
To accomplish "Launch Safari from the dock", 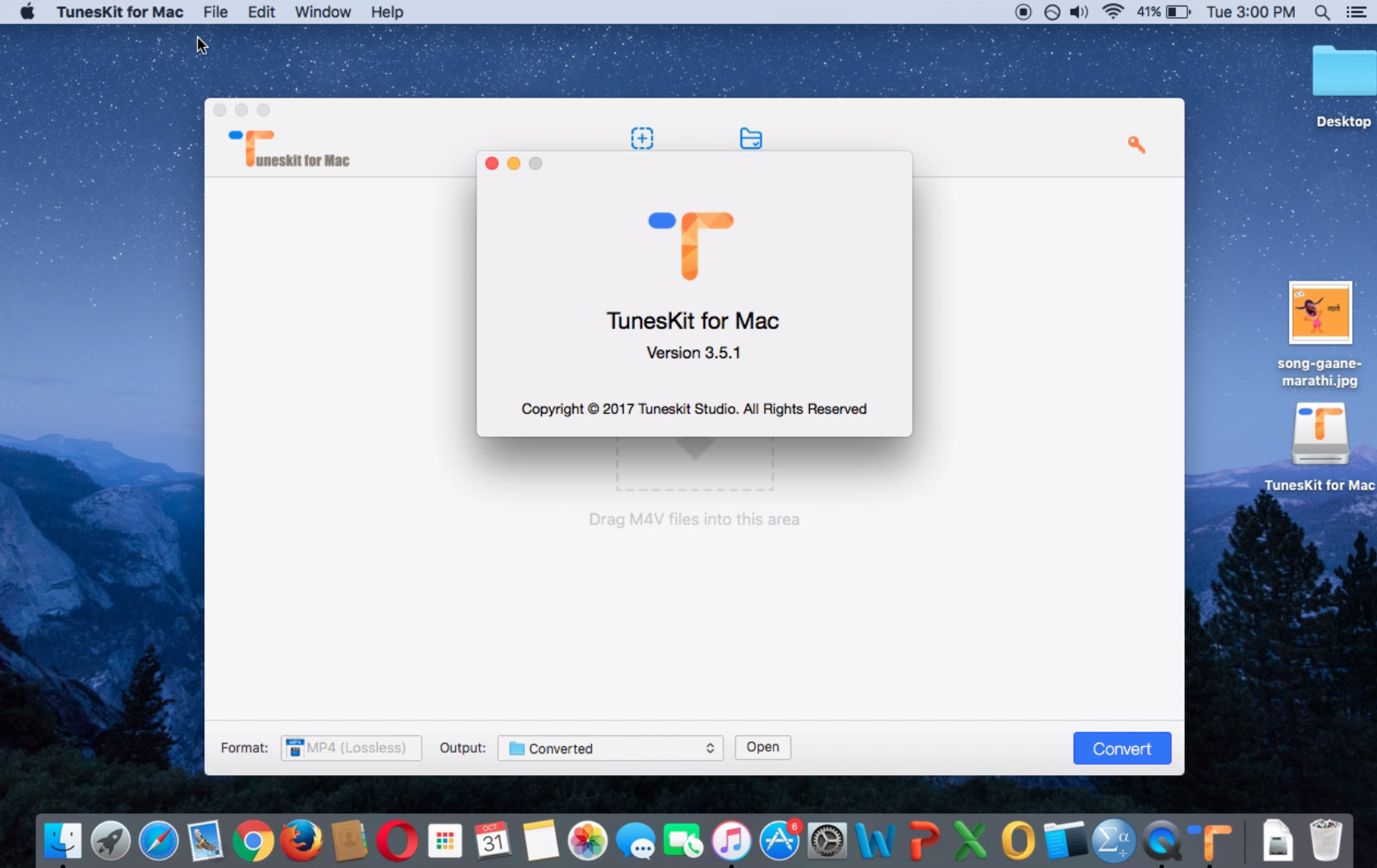I will tap(158, 841).
